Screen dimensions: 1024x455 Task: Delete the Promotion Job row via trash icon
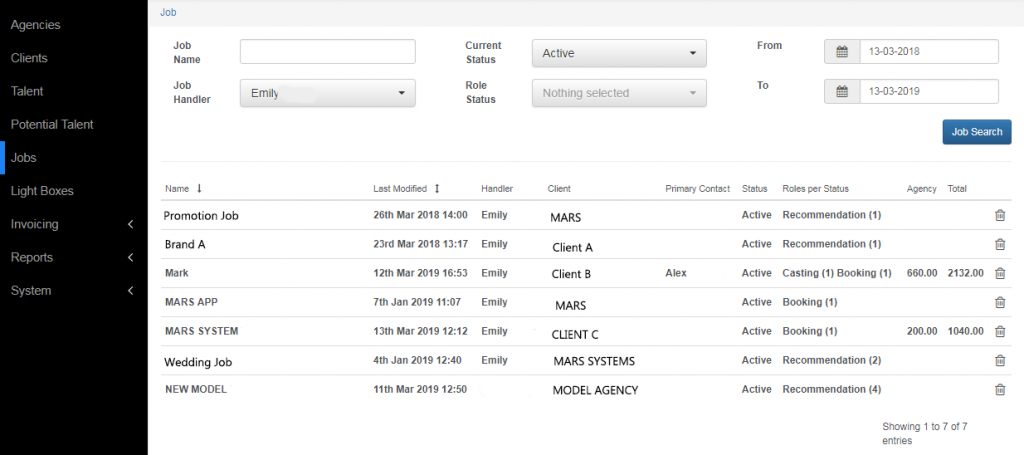[x=999, y=215]
